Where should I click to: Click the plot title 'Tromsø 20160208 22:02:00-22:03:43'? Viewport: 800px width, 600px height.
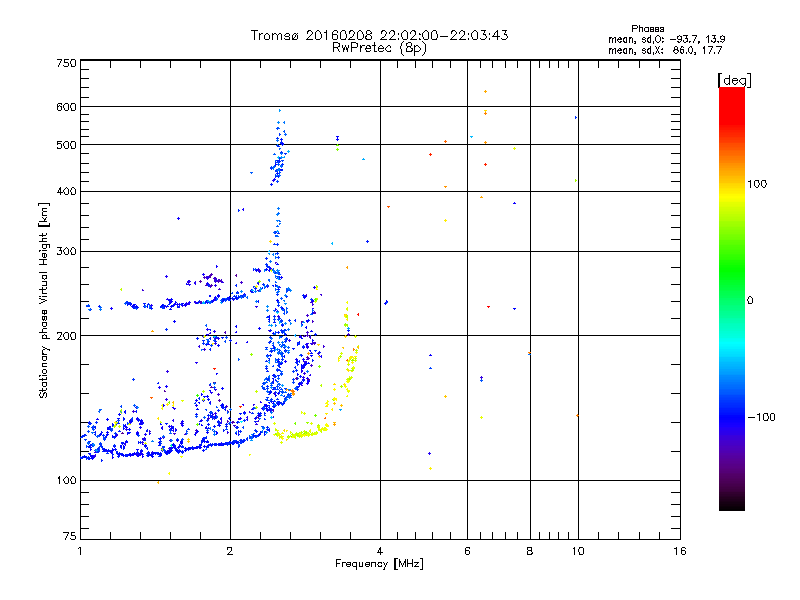coord(379,35)
